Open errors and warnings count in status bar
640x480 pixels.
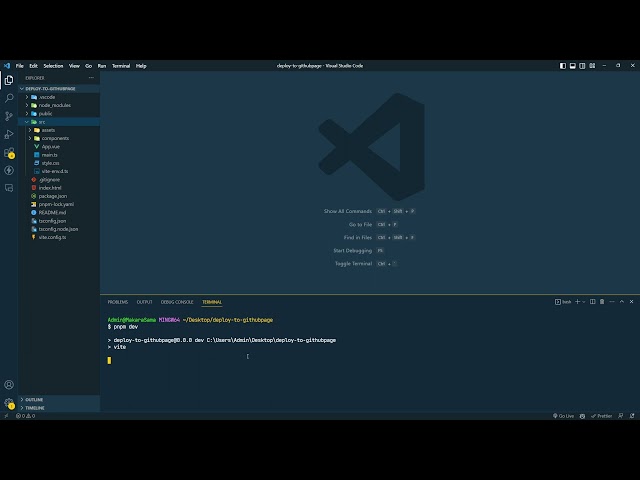(25, 416)
